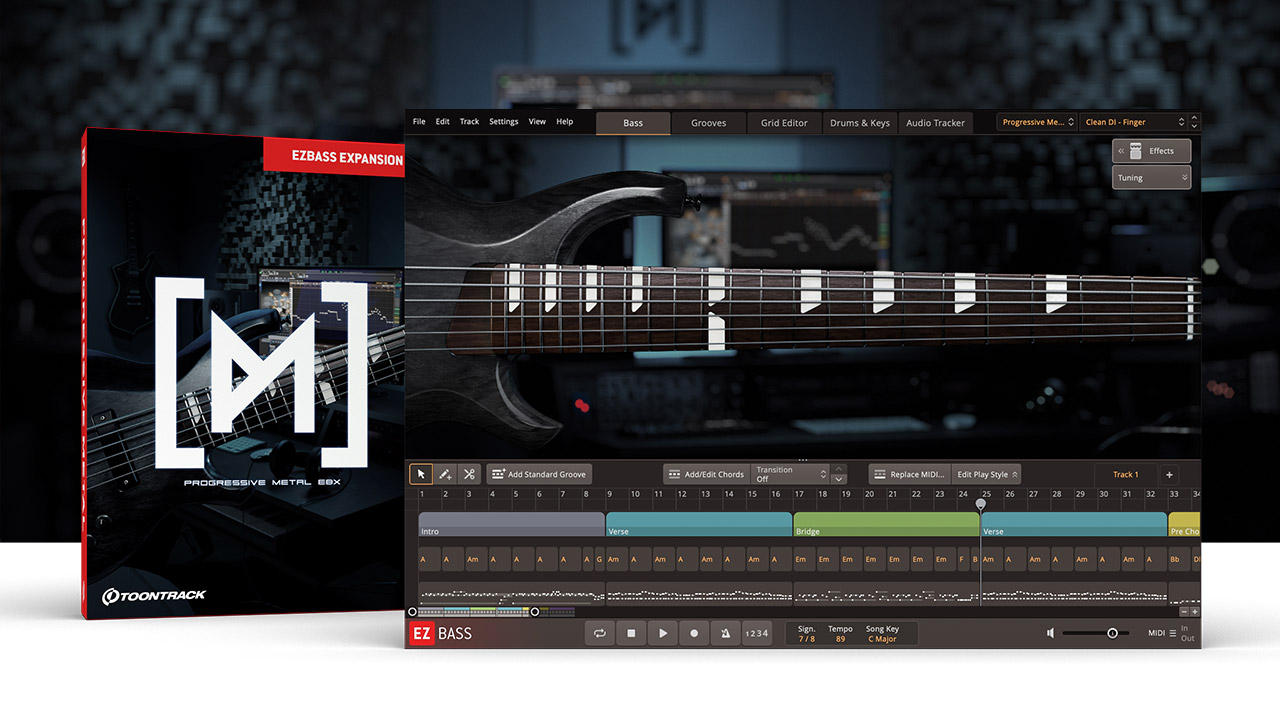This screenshot has height=720, width=1280.
Task: Select the arrow pointer tool
Action: point(421,474)
